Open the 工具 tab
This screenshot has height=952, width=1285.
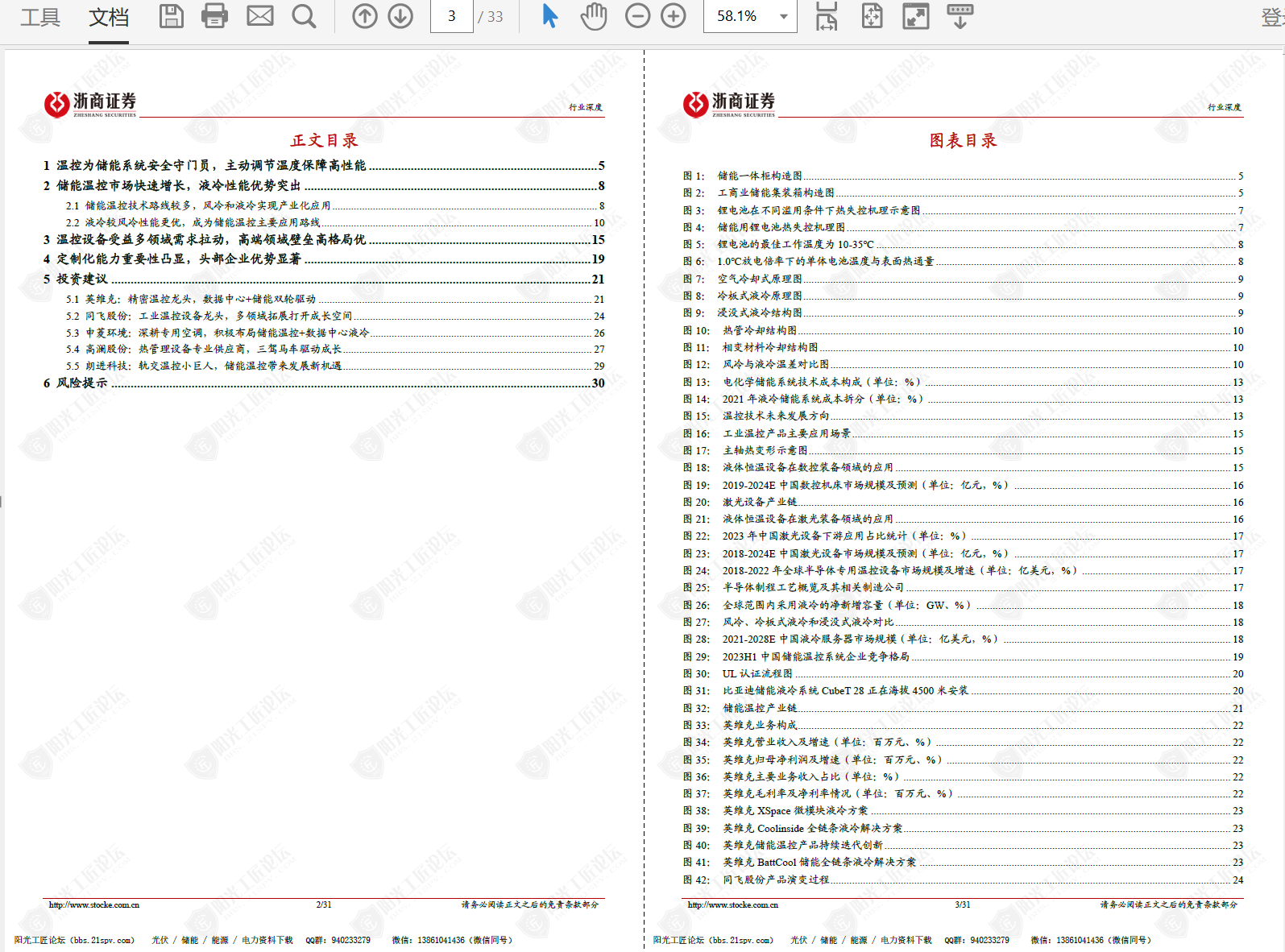[x=40, y=16]
